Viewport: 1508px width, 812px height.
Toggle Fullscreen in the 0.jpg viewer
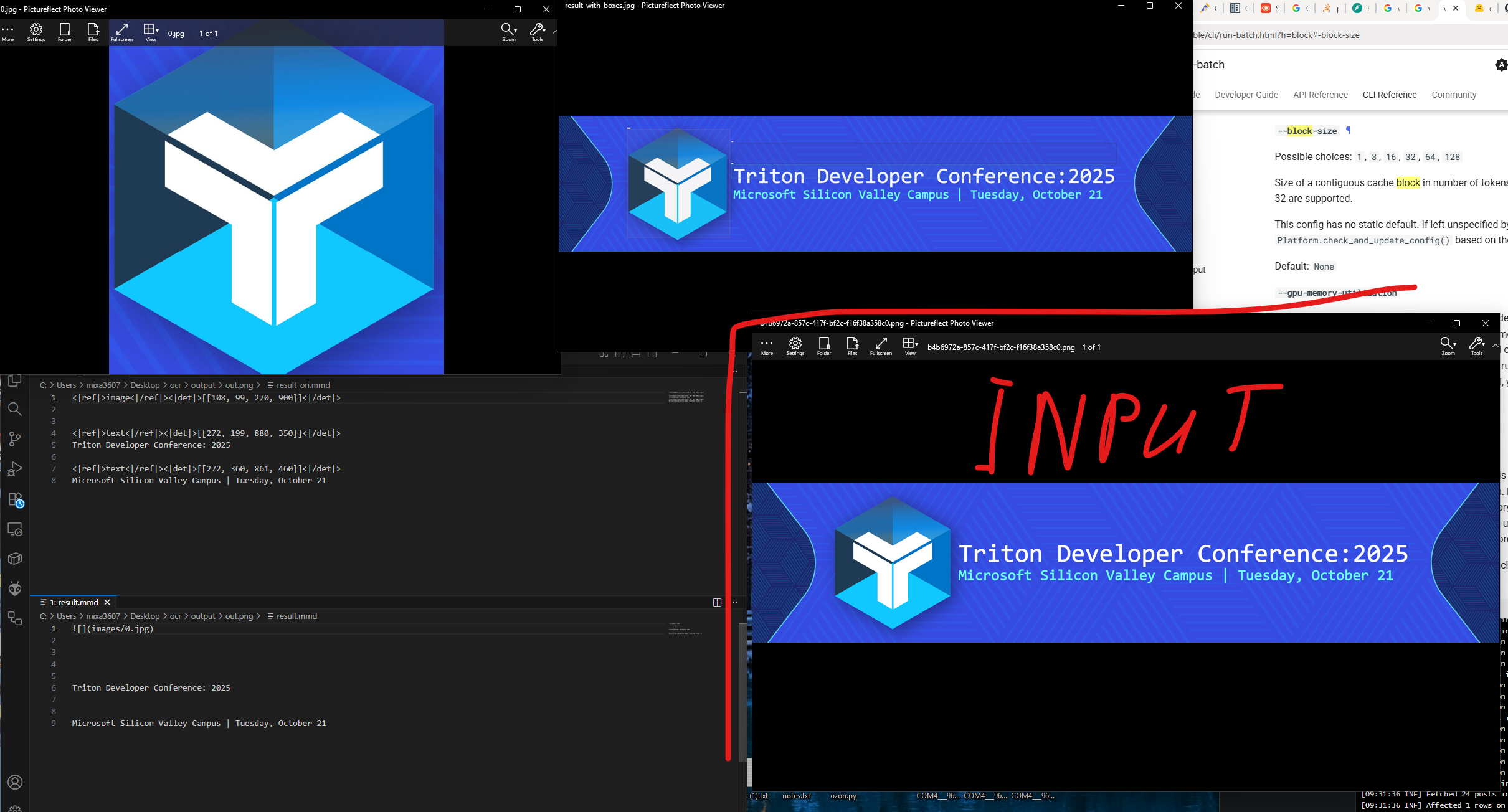coord(121,32)
